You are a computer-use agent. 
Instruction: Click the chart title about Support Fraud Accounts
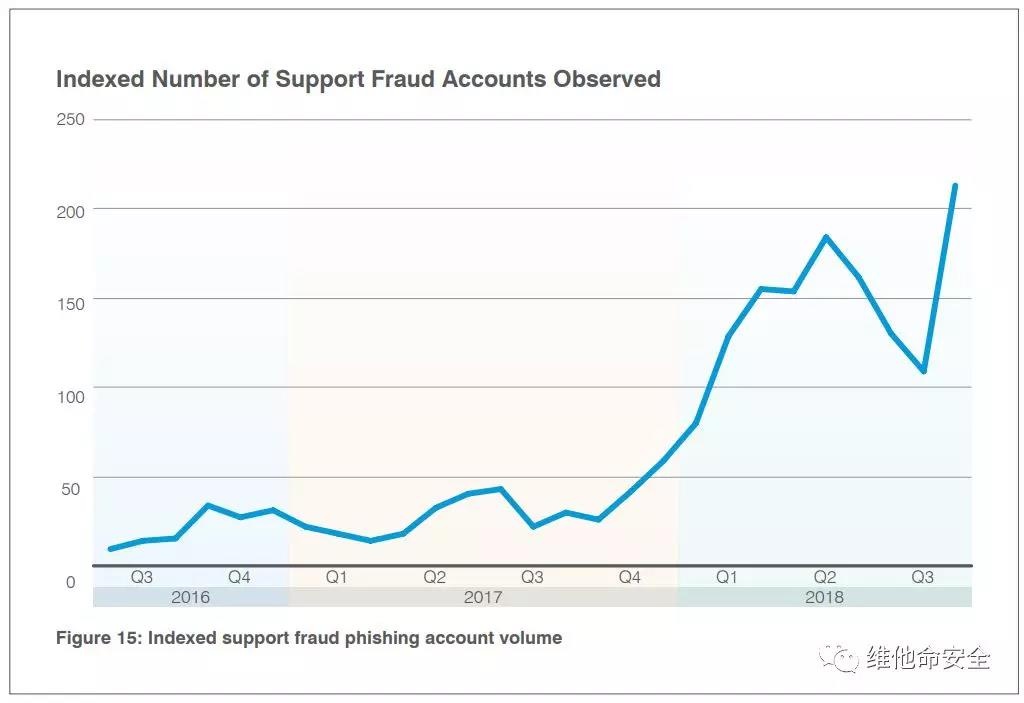click(358, 79)
